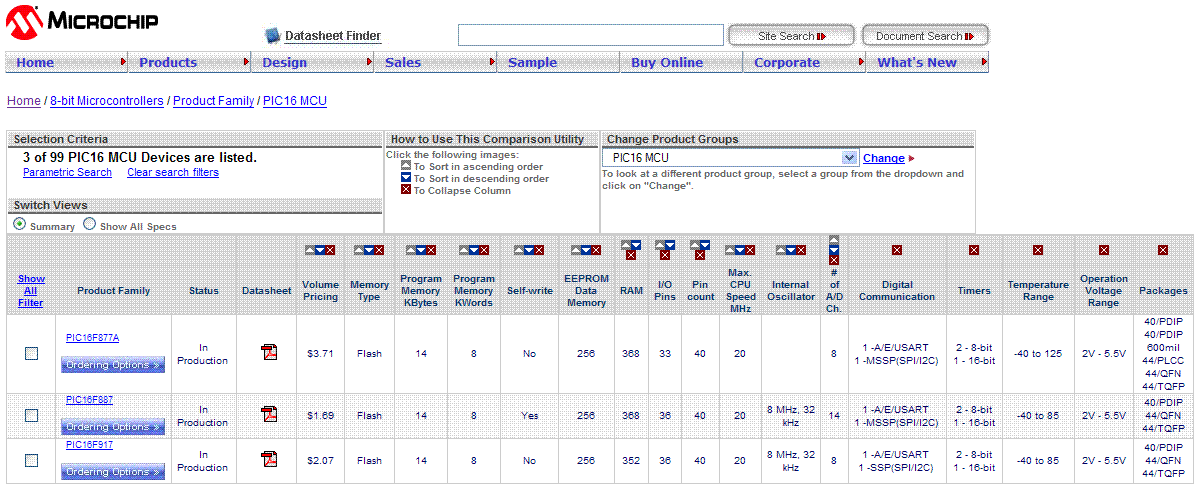The width and height of the screenshot is (1198, 486).
Task: Open the PIC16F887 product link
Action: point(89,400)
